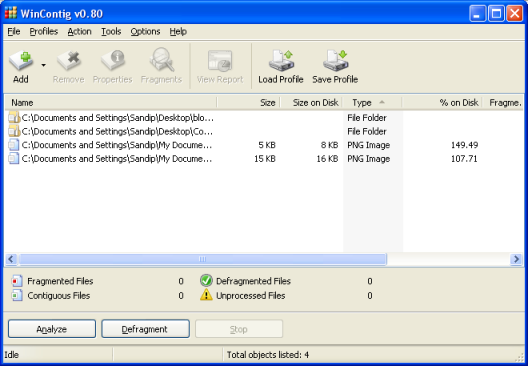Click the Defragmented Files label

(x=253, y=281)
